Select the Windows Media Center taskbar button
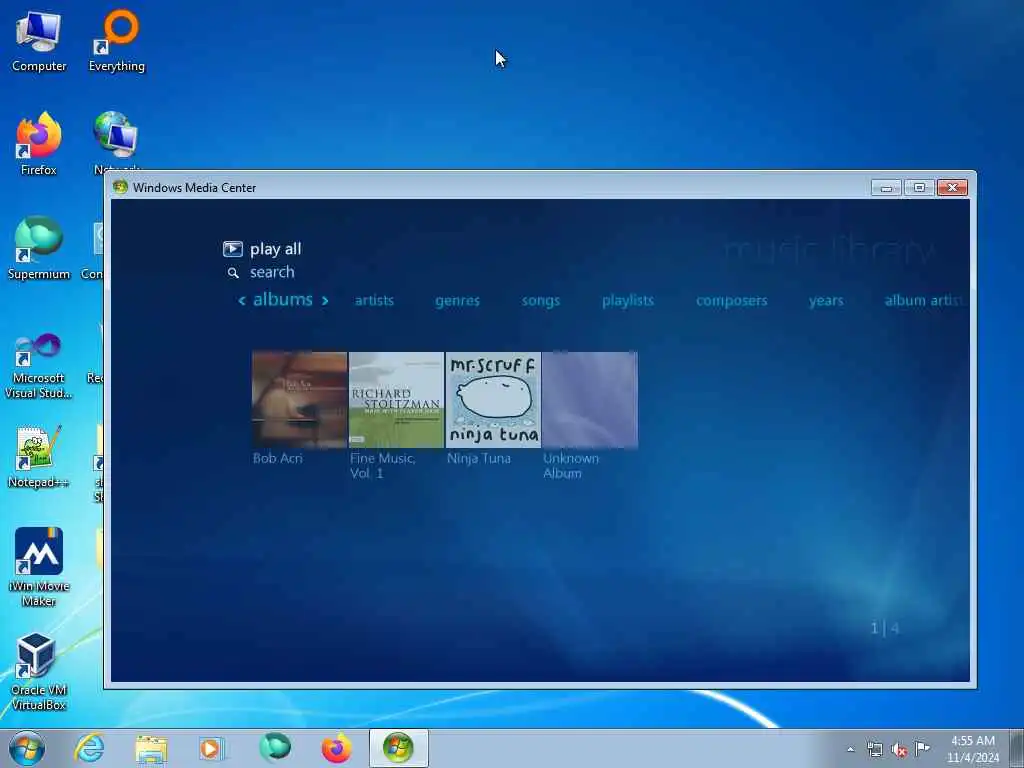This screenshot has height=768, width=1024. point(398,748)
